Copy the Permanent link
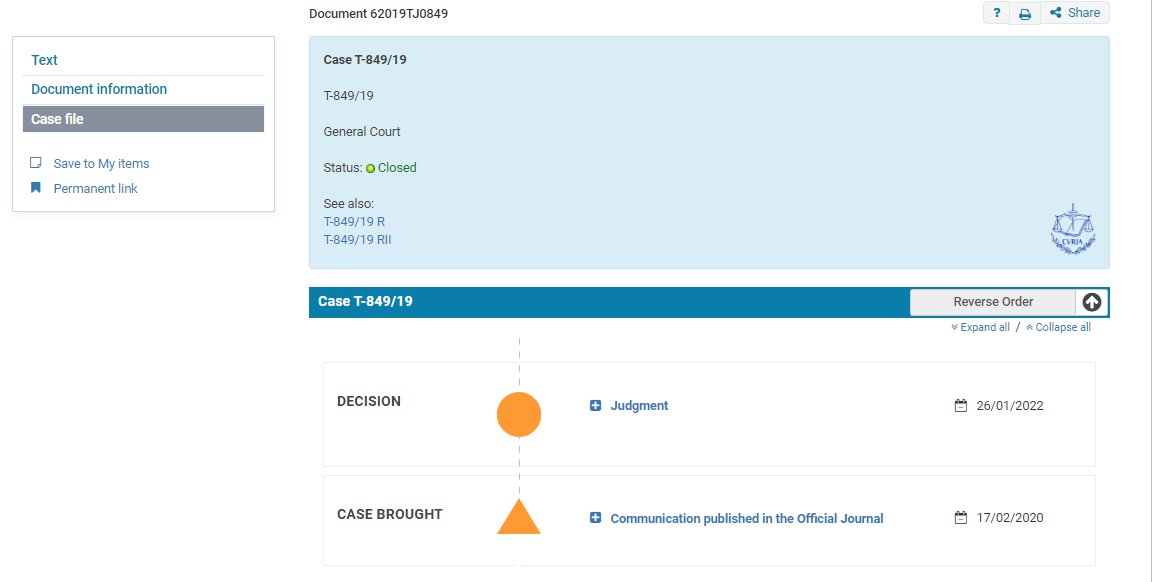The image size is (1152, 582). pos(96,189)
